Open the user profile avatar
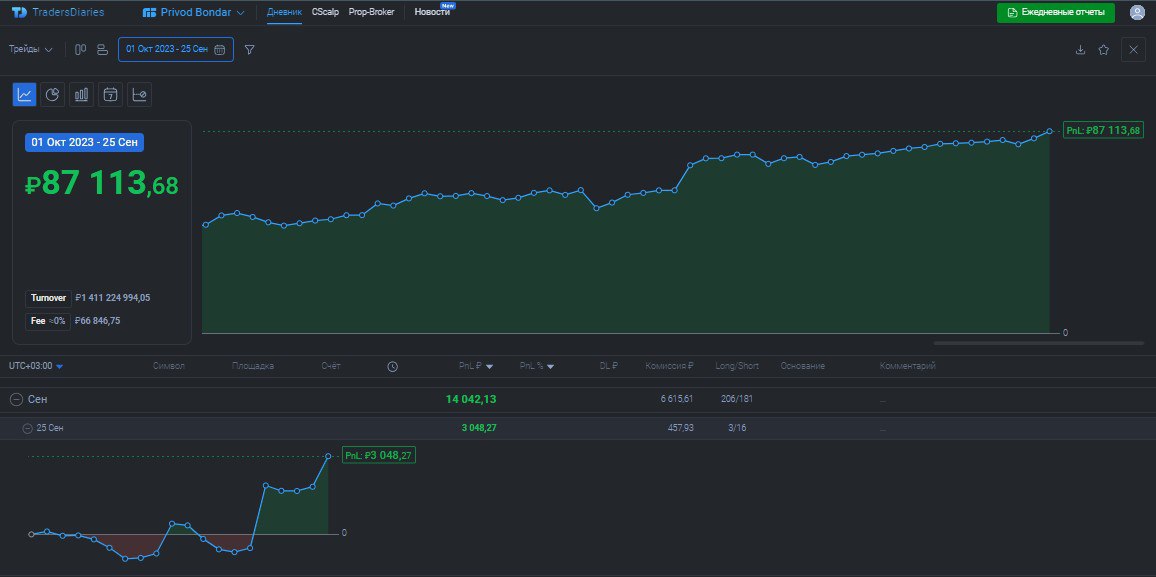 (1137, 13)
